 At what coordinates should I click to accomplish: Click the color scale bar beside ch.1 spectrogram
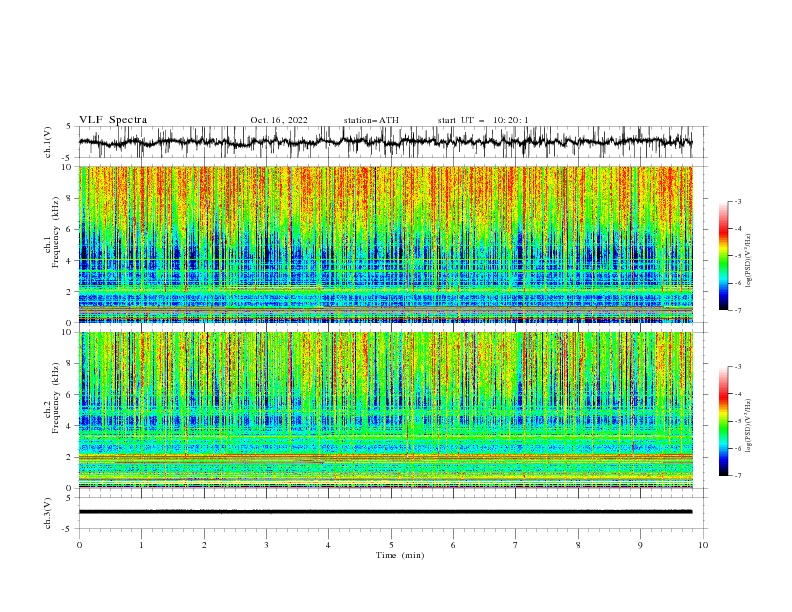tap(723, 256)
